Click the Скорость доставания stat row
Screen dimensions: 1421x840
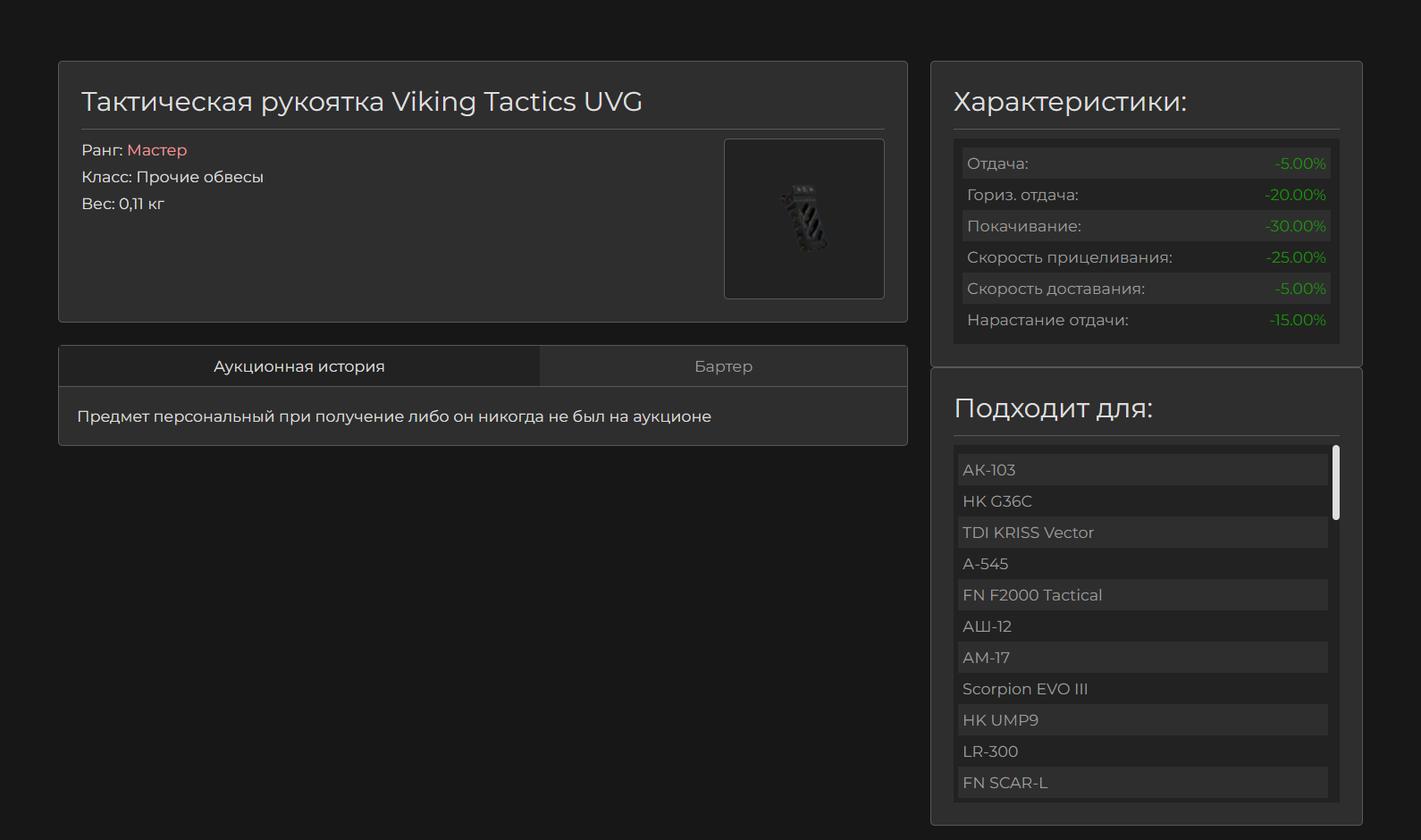1147,289
